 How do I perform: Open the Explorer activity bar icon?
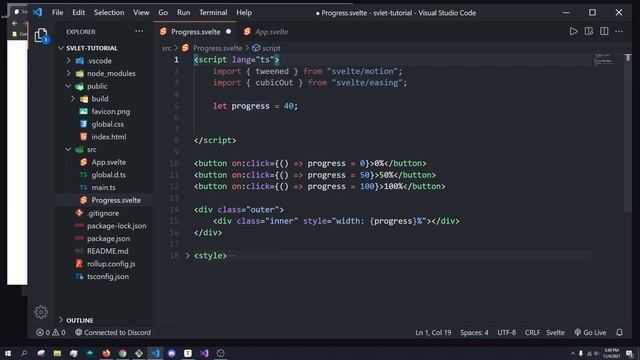coord(41,36)
